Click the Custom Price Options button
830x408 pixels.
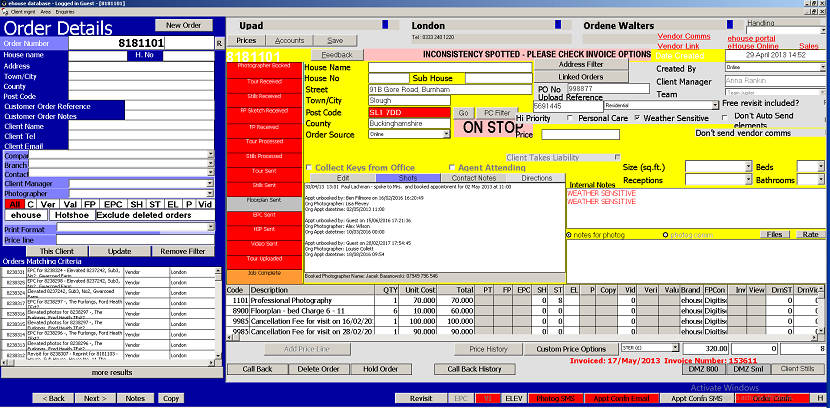pos(571,349)
